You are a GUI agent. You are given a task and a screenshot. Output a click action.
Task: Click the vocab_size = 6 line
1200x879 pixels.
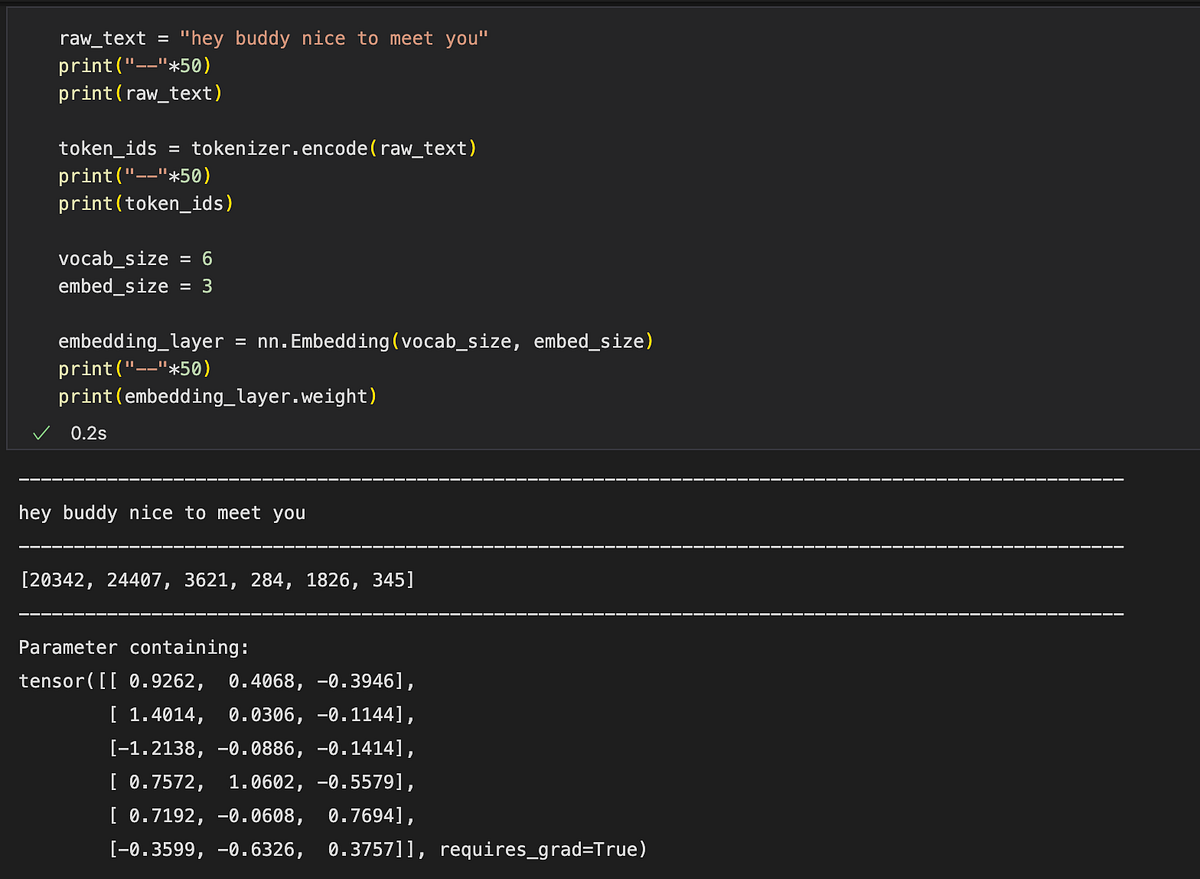[x=135, y=258]
